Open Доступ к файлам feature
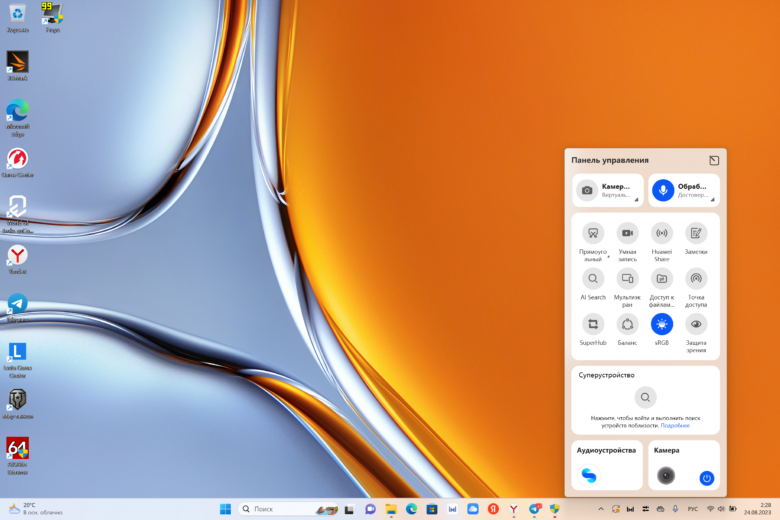The height and width of the screenshot is (520, 780). (662, 279)
